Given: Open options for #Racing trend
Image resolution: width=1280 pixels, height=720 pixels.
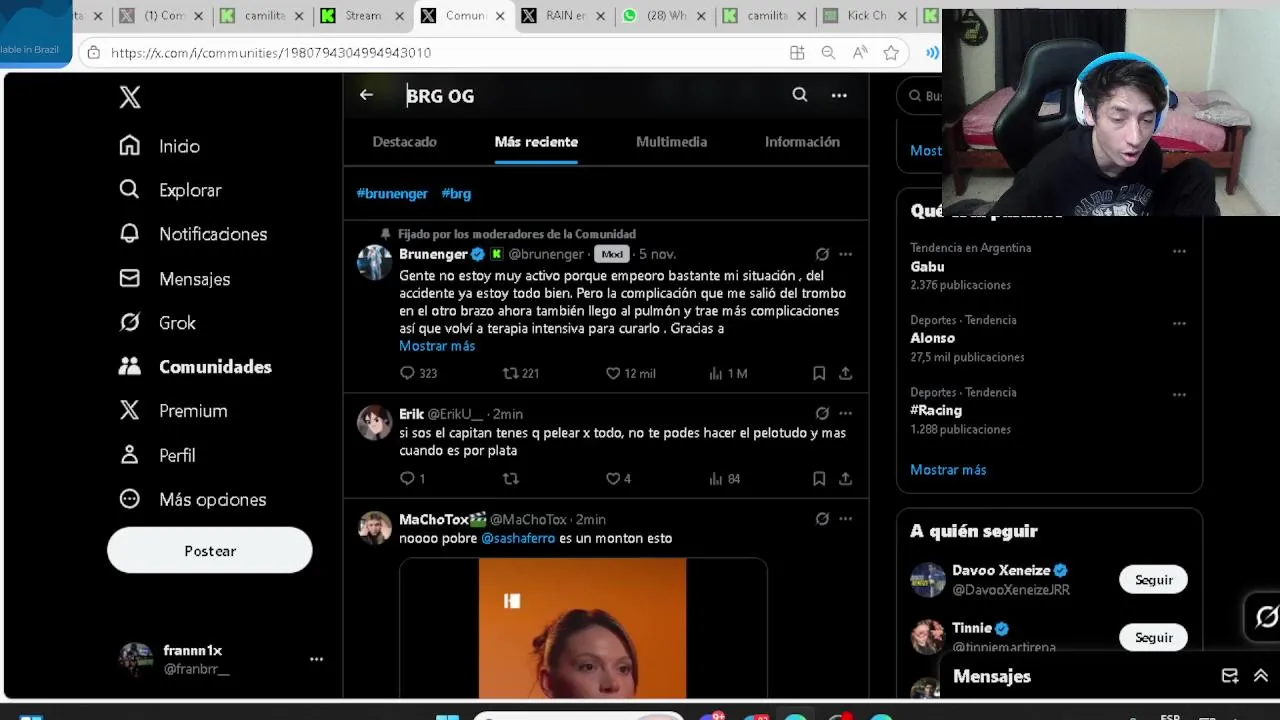Looking at the screenshot, I should (x=1179, y=395).
